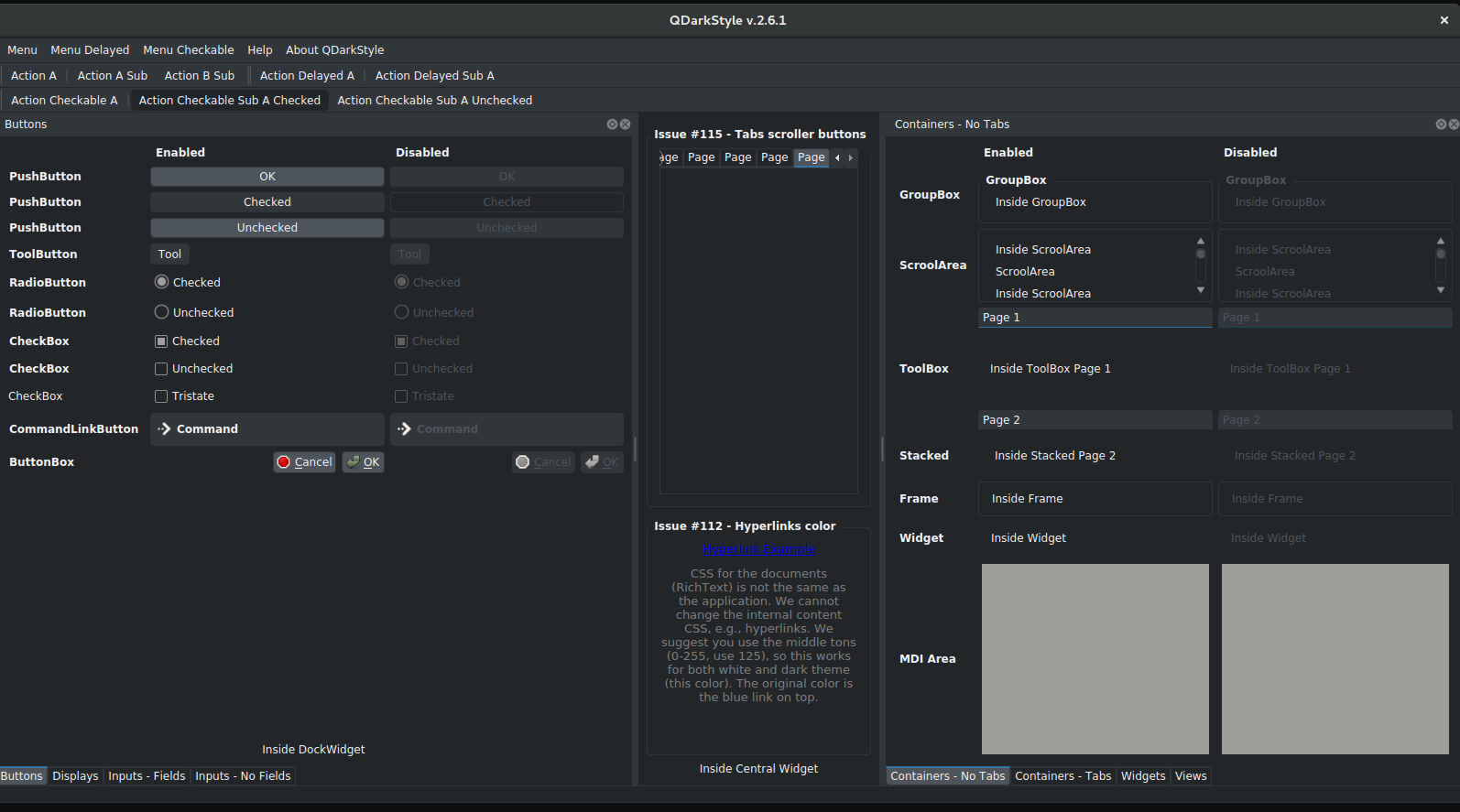Screen dimensions: 1460x812
Task: Toggle the enabled Unchecked push button
Action: pyautogui.click(x=267, y=228)
